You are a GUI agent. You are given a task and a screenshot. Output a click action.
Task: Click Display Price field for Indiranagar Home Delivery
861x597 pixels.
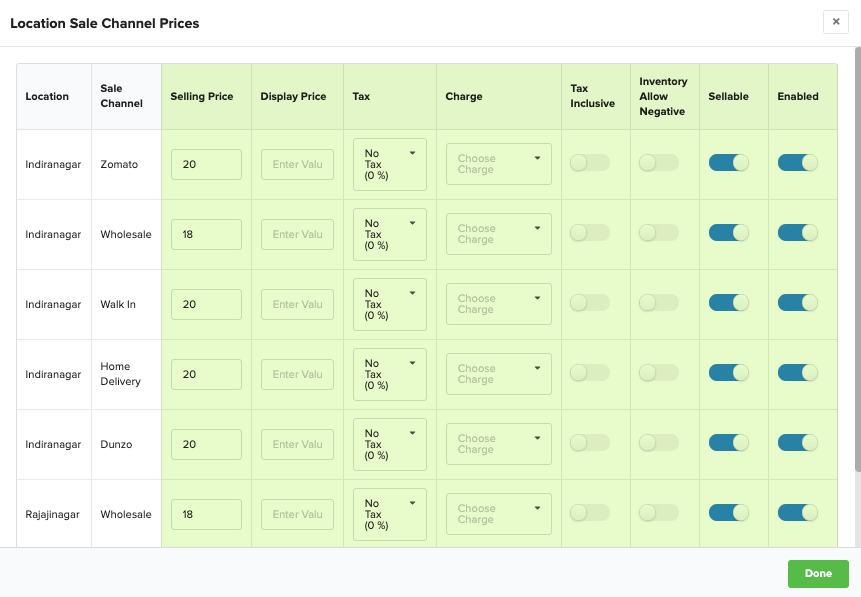298,375
